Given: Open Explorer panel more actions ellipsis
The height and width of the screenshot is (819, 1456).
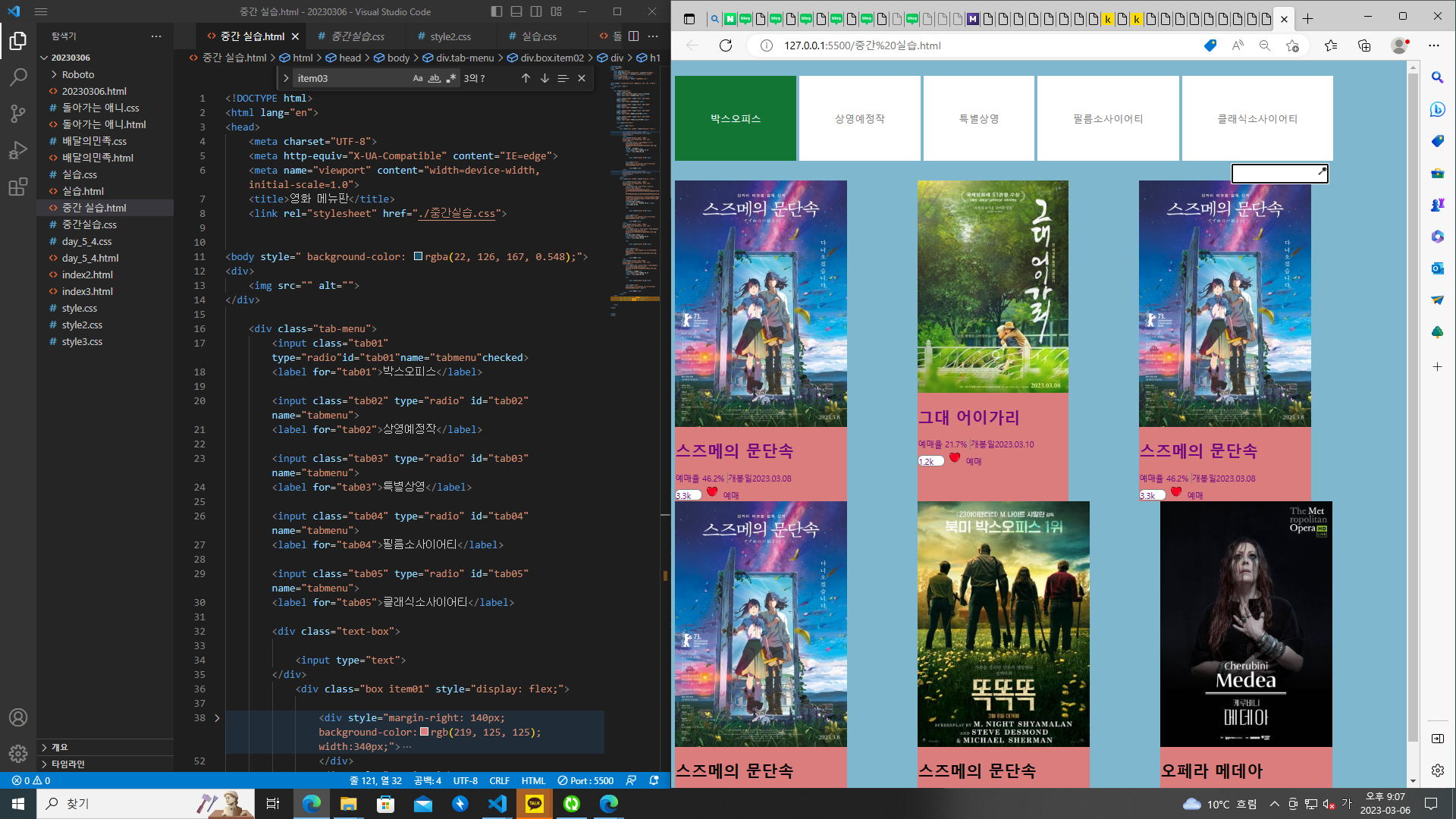Looking at the screenshot, I should tap(156, 36).
